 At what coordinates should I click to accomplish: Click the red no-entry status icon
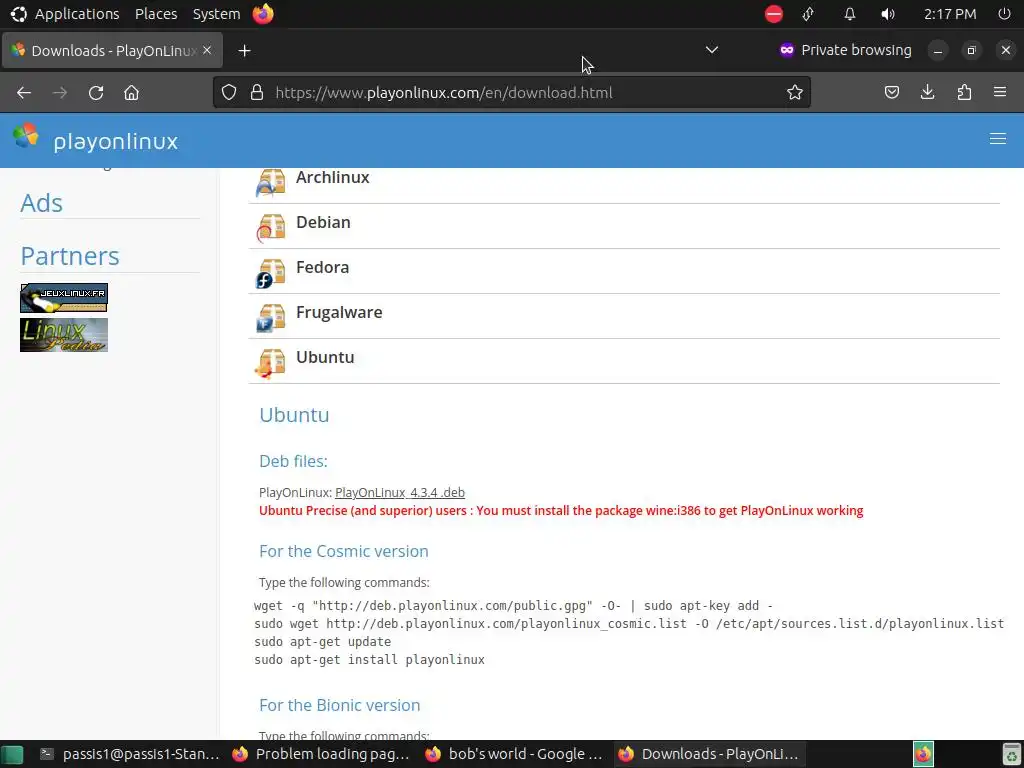click(x=773, y=14)
